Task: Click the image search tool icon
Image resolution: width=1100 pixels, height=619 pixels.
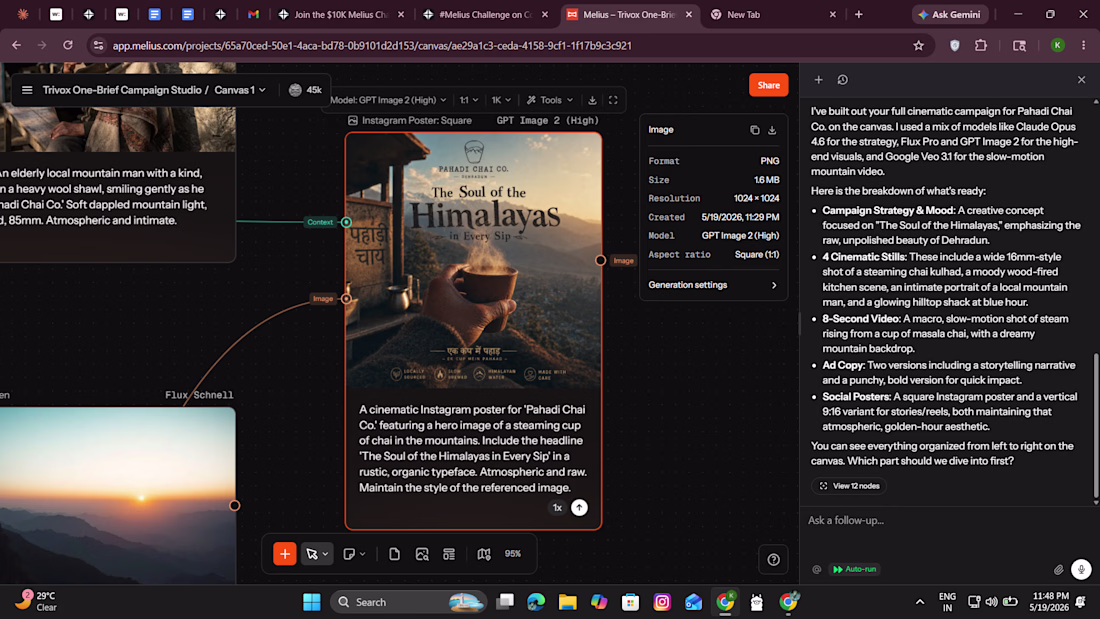Action: (422, 554)
